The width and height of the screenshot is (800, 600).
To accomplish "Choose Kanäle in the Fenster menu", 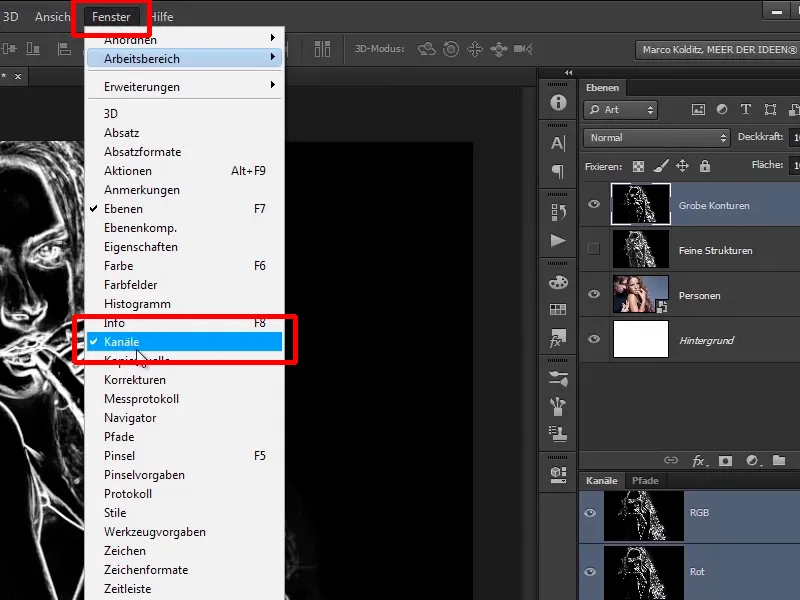I will point(185,342).
